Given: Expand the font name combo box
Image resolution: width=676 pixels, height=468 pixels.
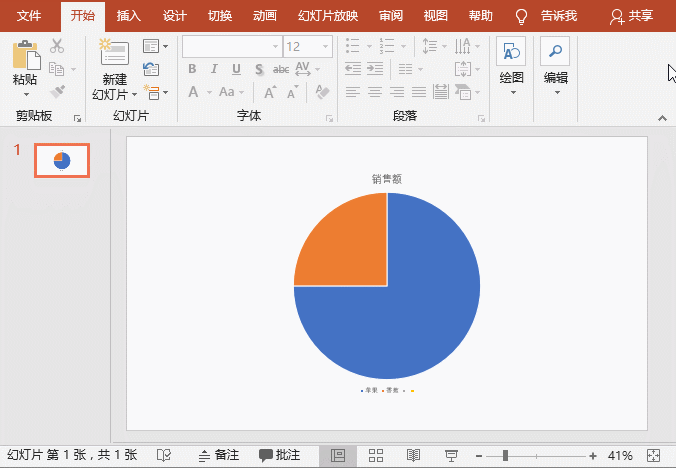Looking at the screenshot, I should pos(275,47).
